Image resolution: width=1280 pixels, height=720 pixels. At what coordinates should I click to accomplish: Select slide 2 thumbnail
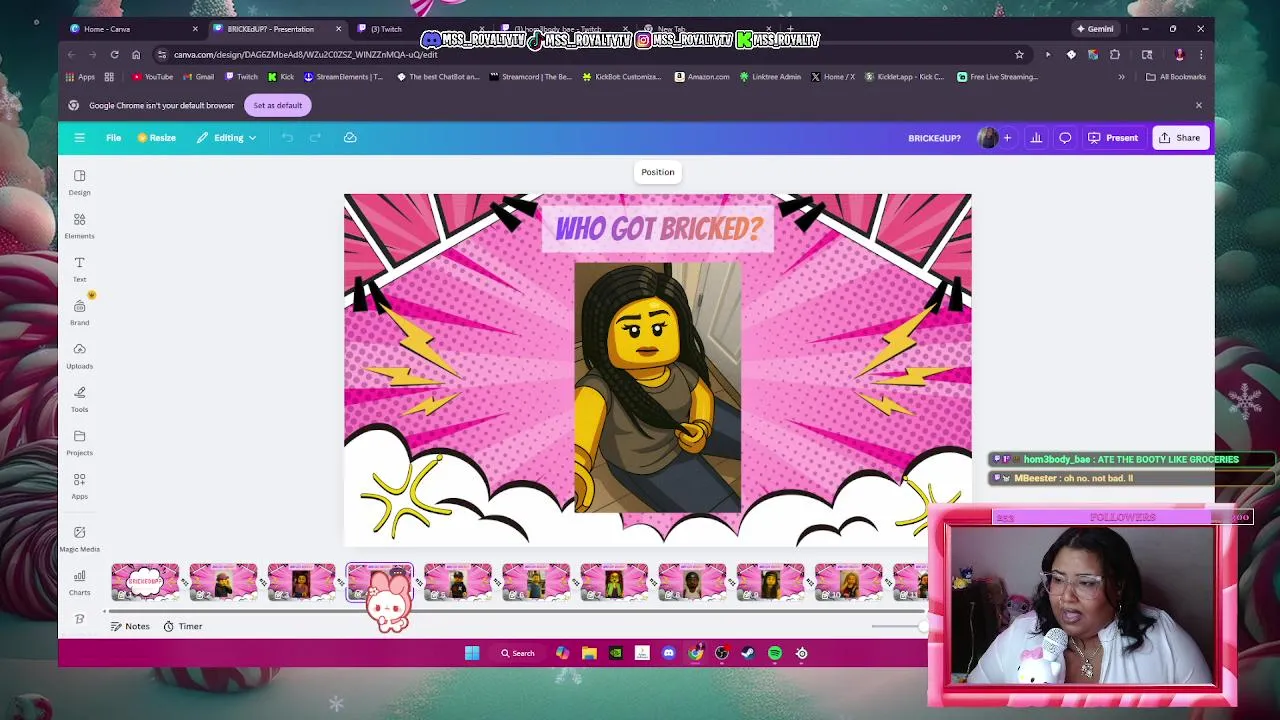click(223, 582)
